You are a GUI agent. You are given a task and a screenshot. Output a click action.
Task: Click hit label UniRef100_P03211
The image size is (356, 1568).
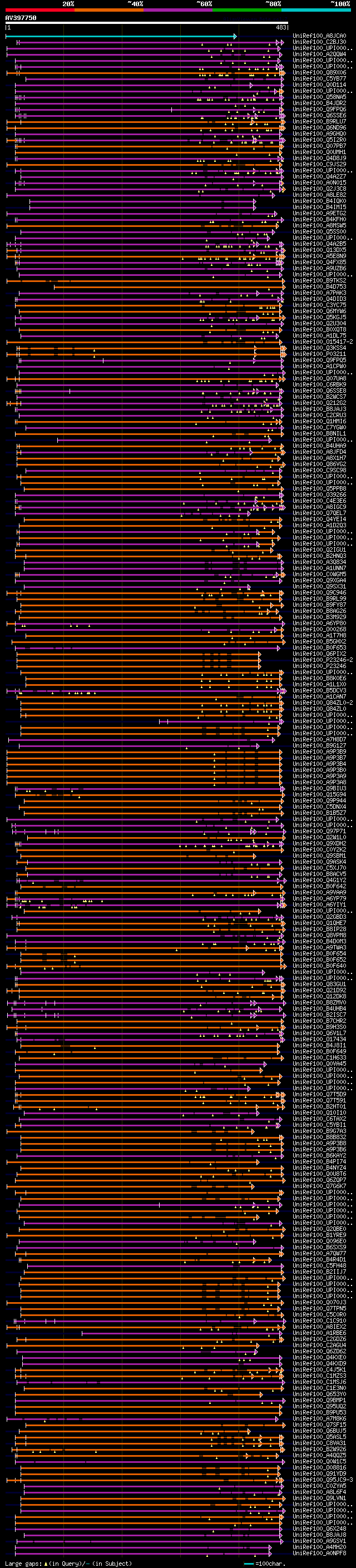click(319, 354)
